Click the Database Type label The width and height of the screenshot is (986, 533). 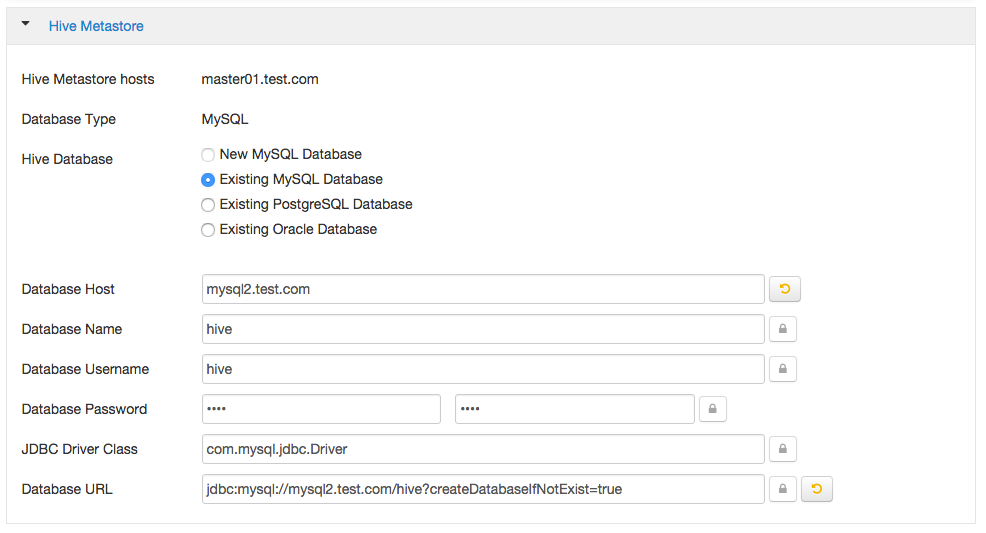(69, 119)
